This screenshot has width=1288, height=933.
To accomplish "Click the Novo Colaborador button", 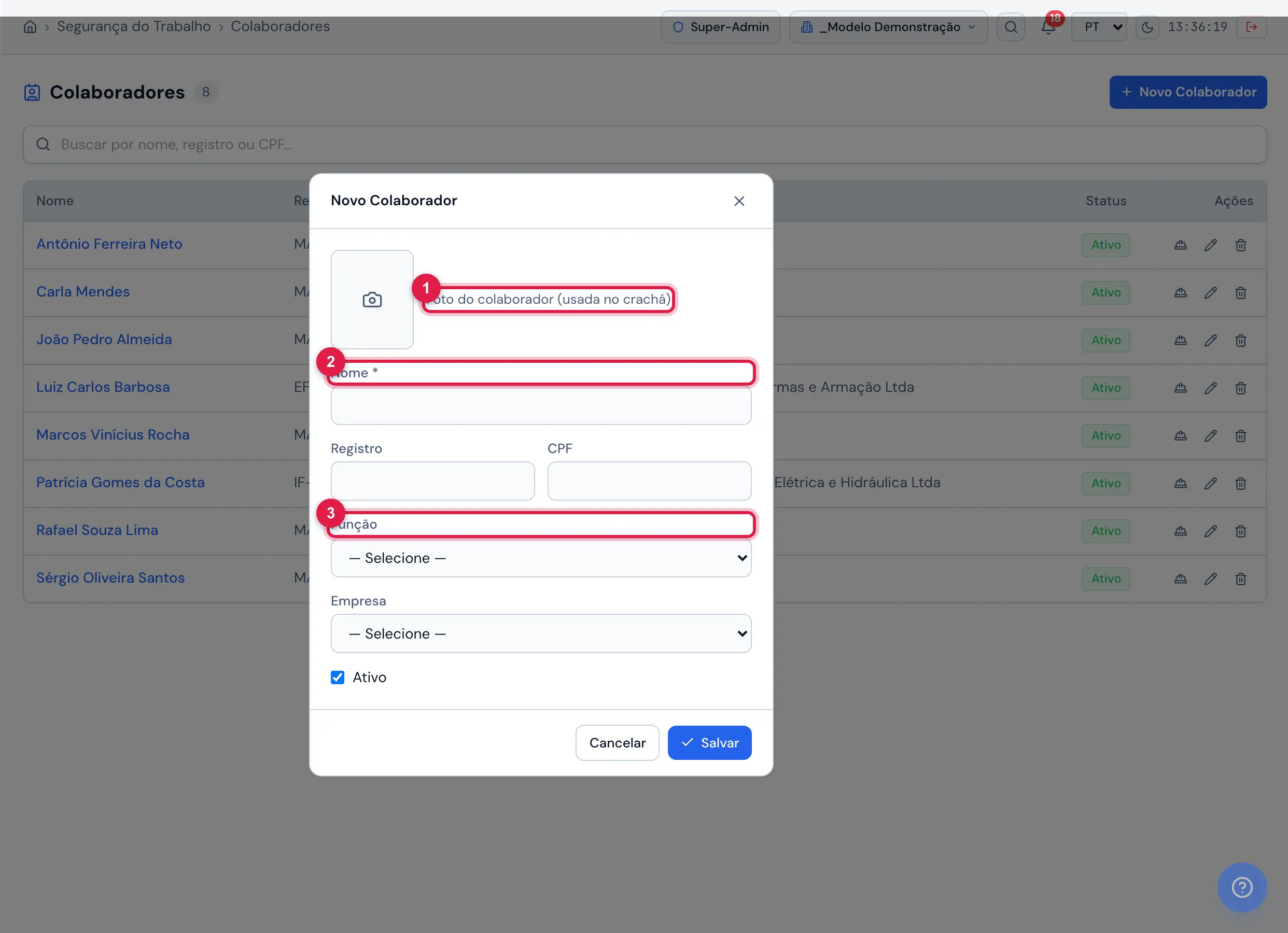I will pos(1188,92).
